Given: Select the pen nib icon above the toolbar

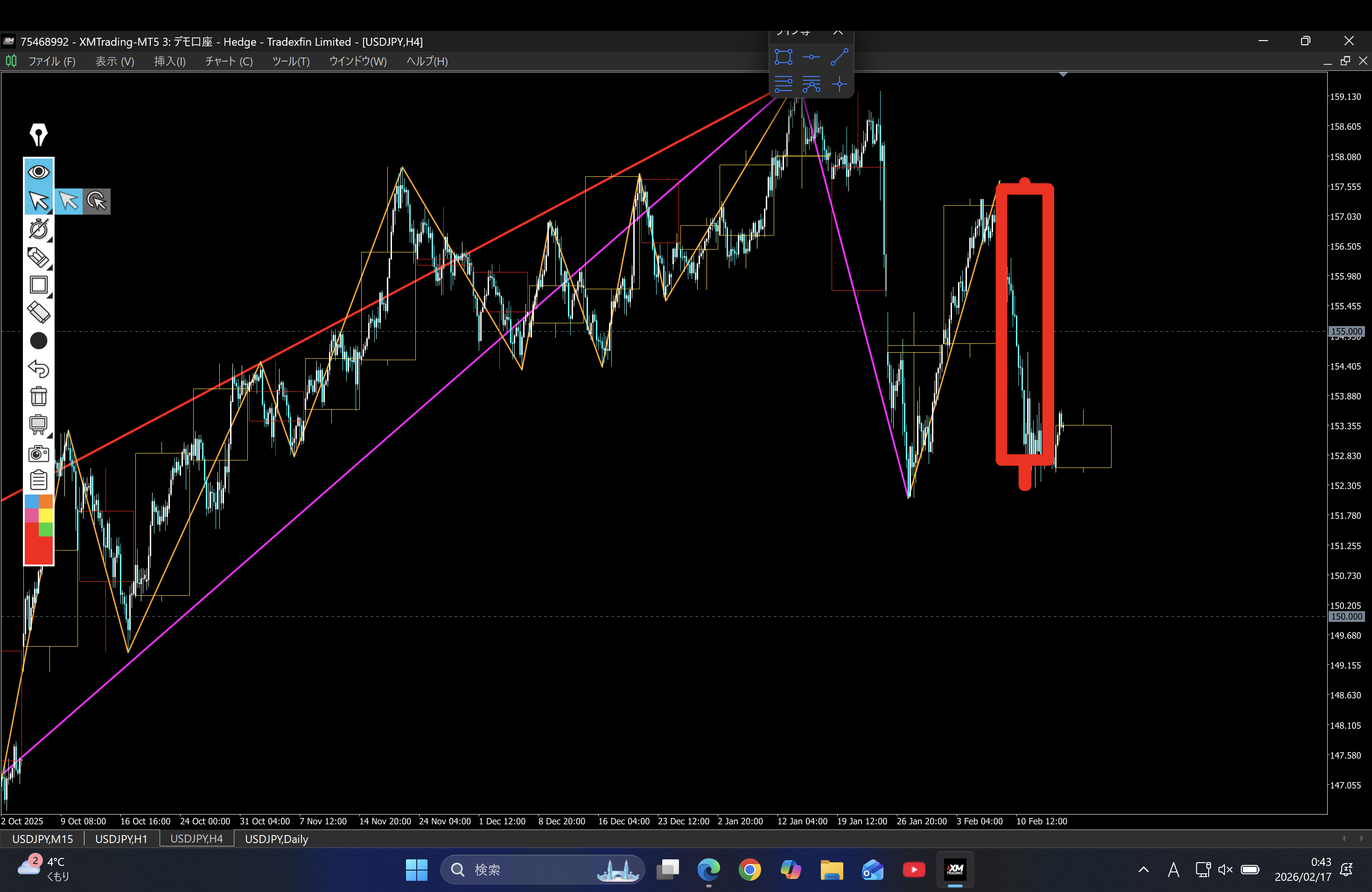Looking at the screenshot, I should [x=39, y=134].
